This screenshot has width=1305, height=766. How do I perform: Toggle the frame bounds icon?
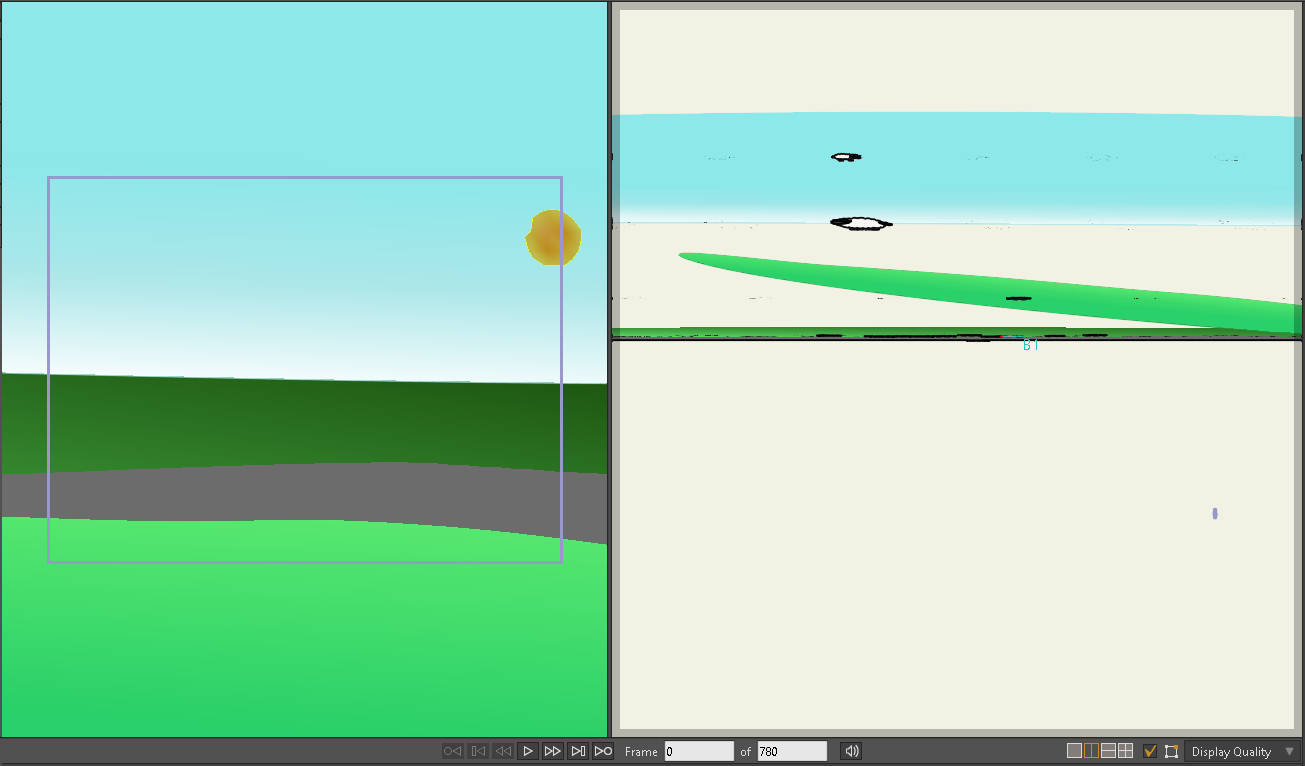point(1171,751)
